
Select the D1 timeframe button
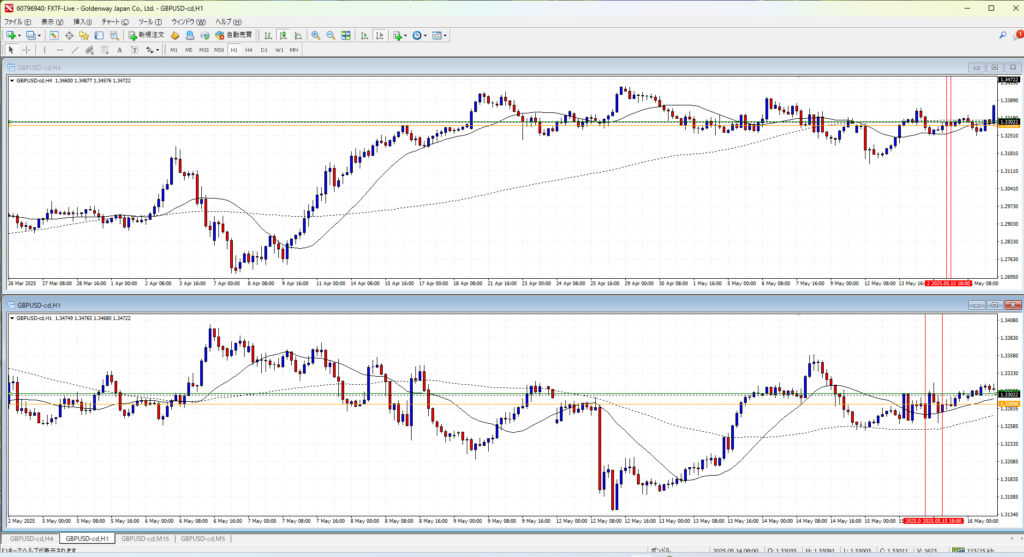click(263, 49)
